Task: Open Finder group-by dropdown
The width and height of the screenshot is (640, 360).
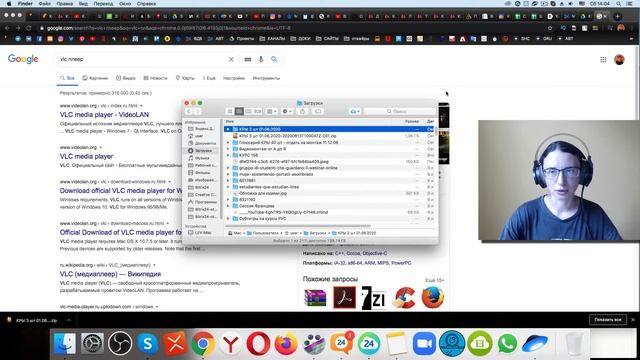Action: click(x=271, y=111)
